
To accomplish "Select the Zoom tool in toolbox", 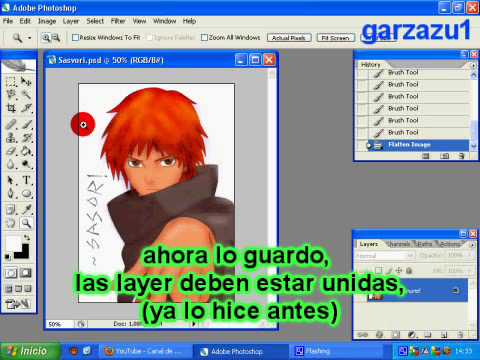I will point(27,223).
